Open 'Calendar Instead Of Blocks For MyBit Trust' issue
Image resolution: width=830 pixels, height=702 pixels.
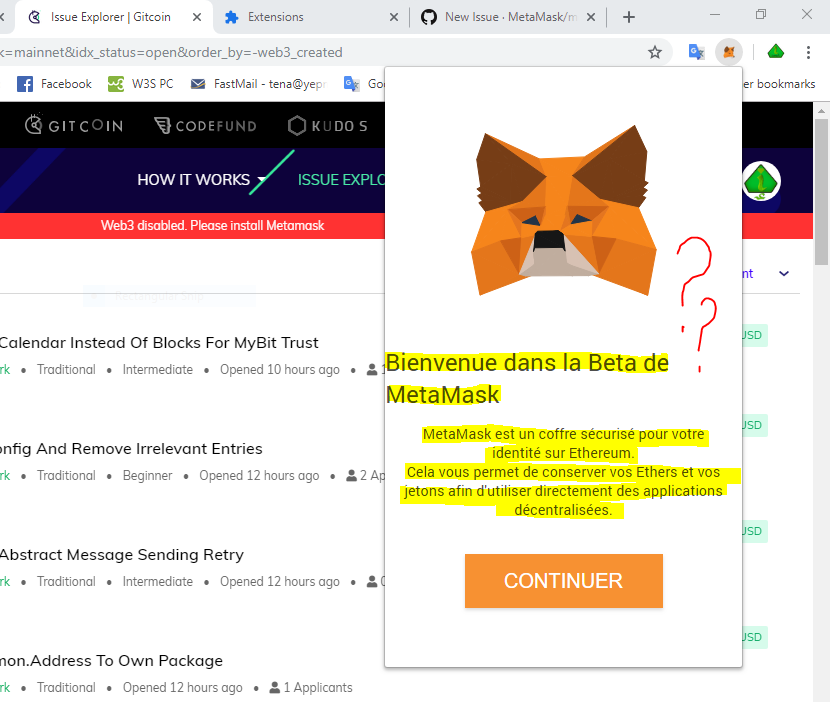159,343
